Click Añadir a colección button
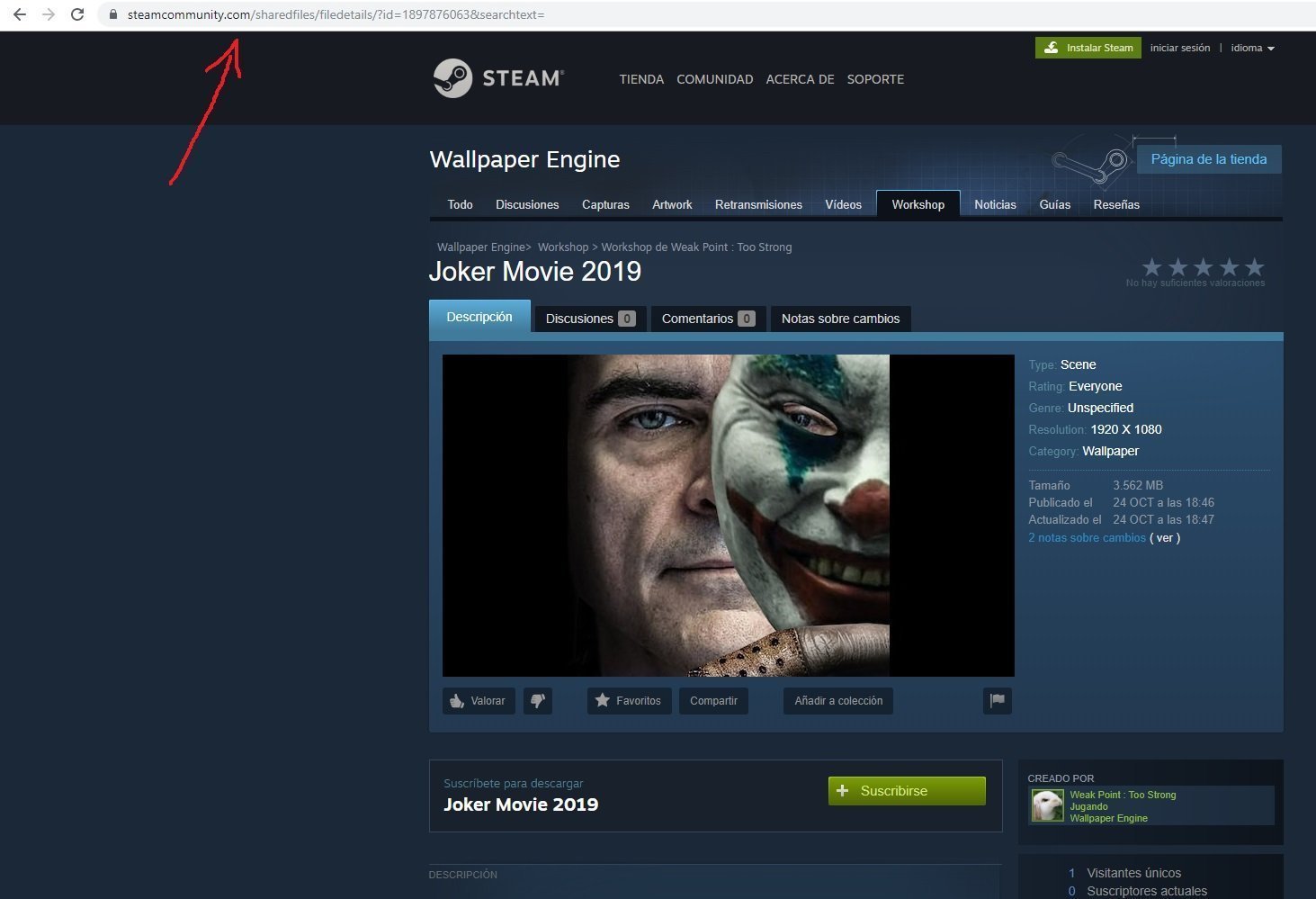This screenshot has height=899, width=1316. pos(838,700)
